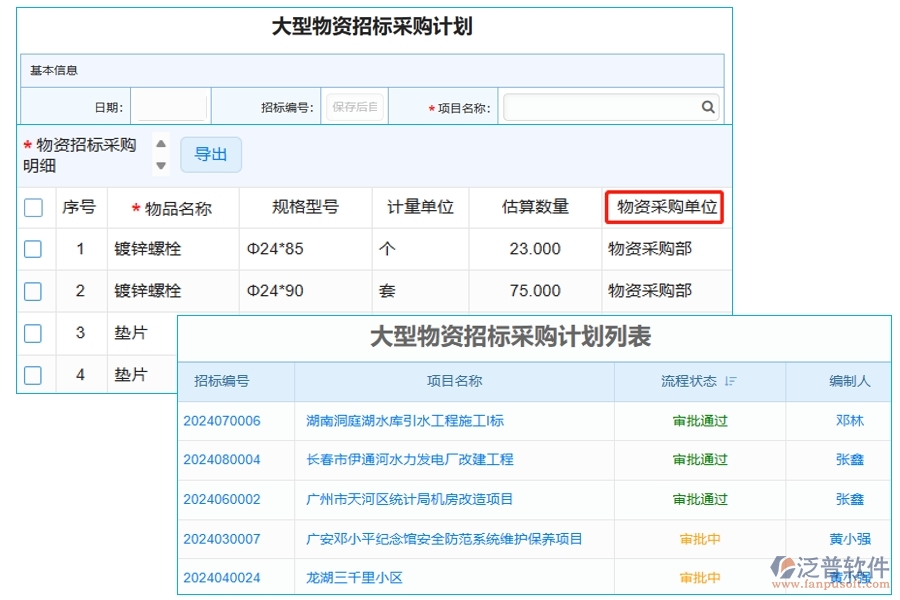Click the up arrow next to 物资招标采购明细
This screenshot has width=900, height=600.
point(161,143)
